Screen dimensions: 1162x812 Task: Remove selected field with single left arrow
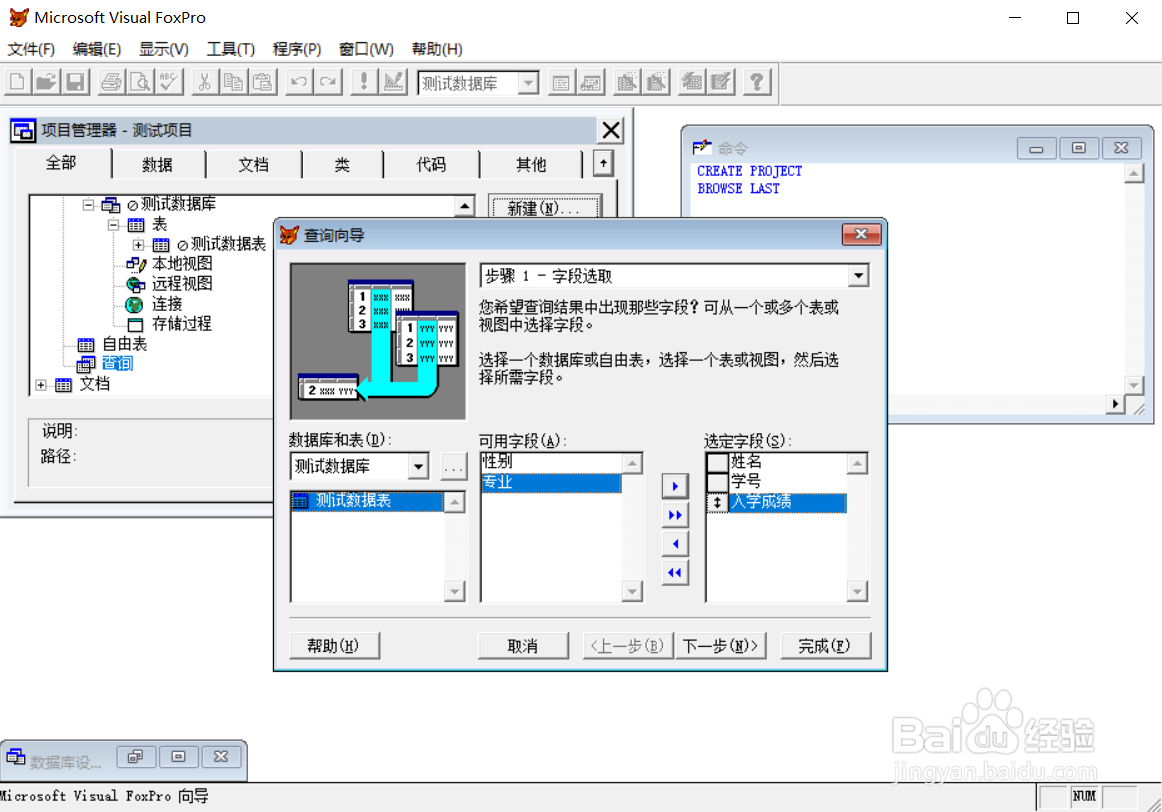point(674,544)
